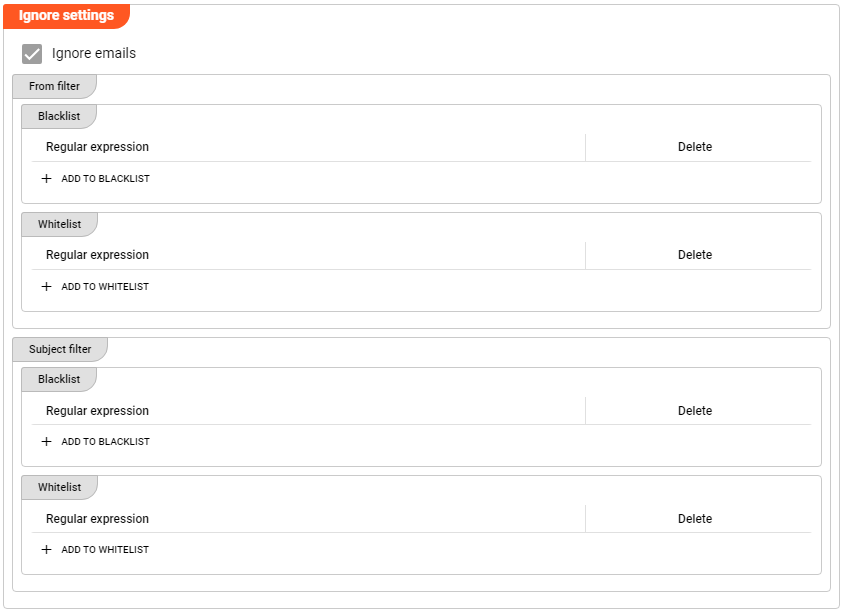Screen dimensions: 842x610
Task: Select the orange Ignore settings header
Action: point(66,16)
